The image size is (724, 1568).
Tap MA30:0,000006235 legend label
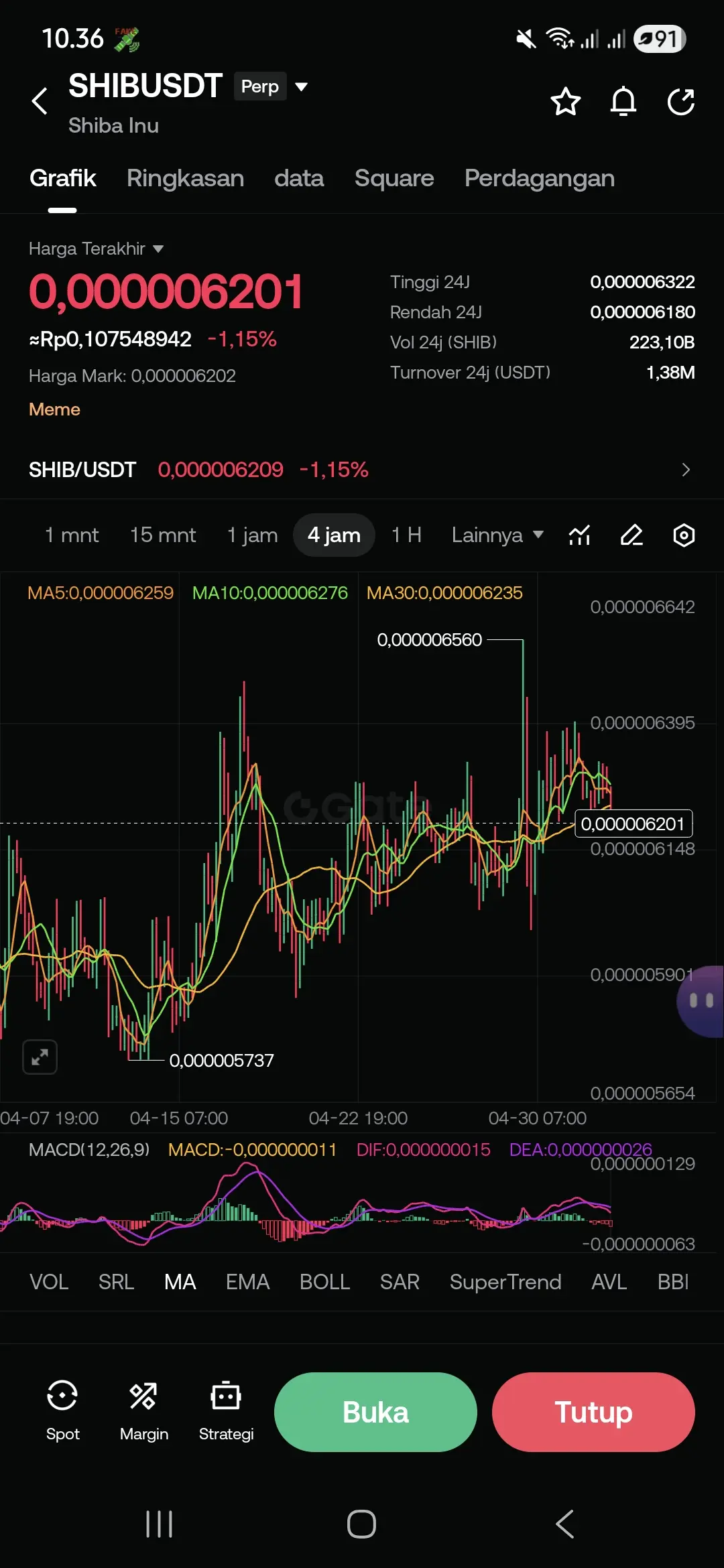(444, 592)
